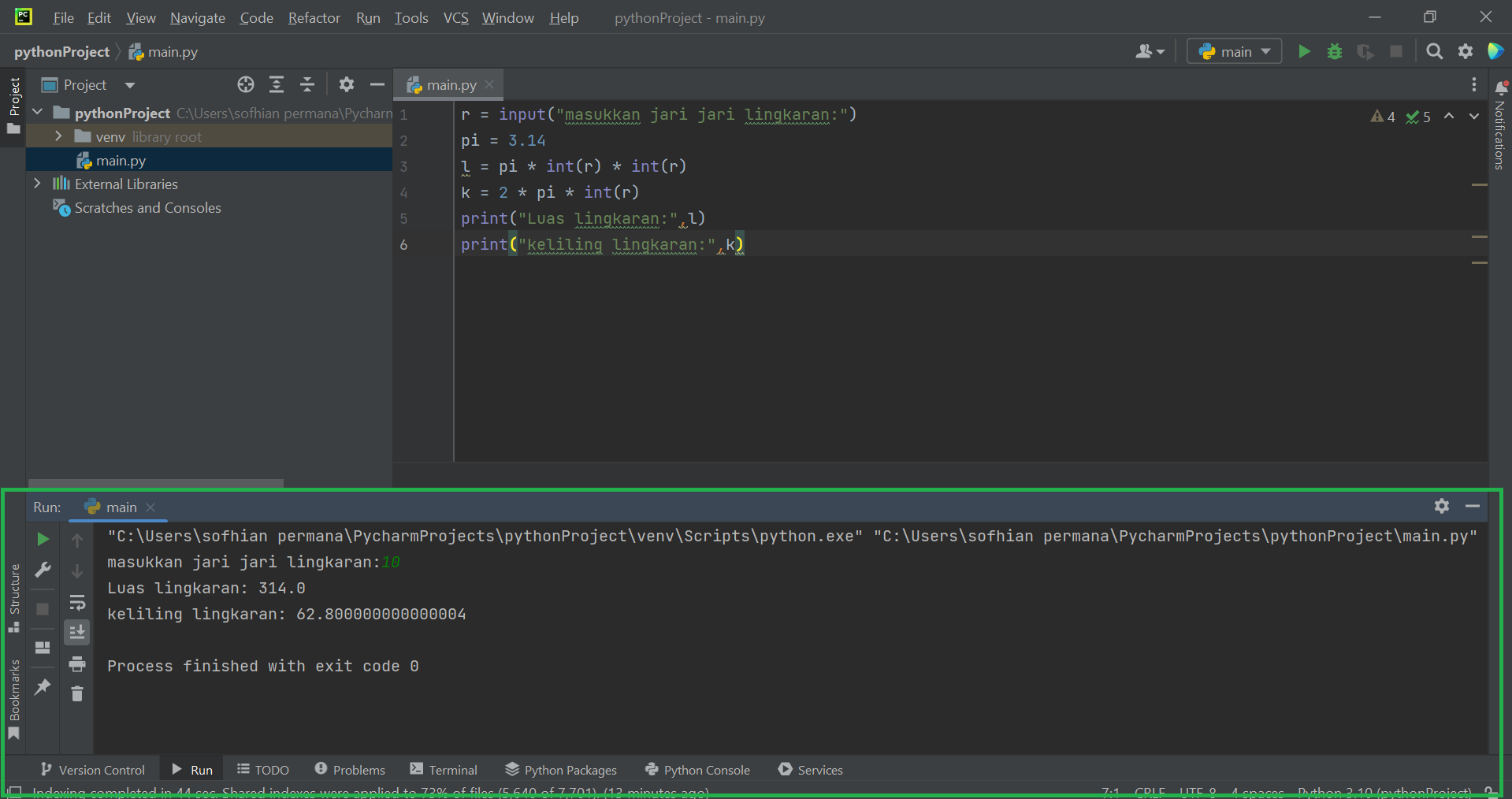1512x799 pixels.
Task: Open Python Console tool window
Action: pos(697,770)
